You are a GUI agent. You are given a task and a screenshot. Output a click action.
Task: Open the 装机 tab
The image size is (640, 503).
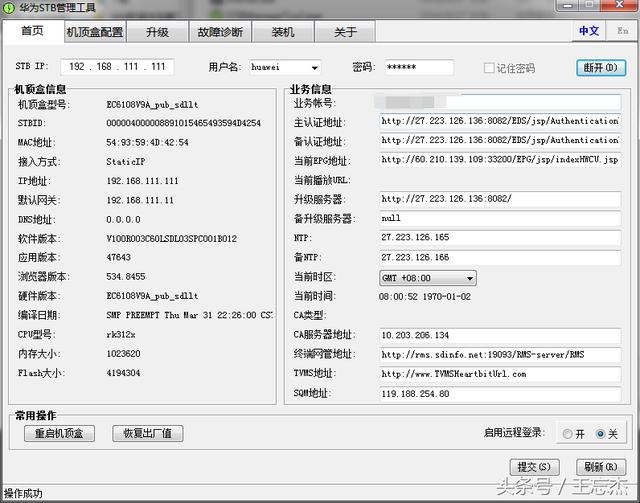(283, 32)
